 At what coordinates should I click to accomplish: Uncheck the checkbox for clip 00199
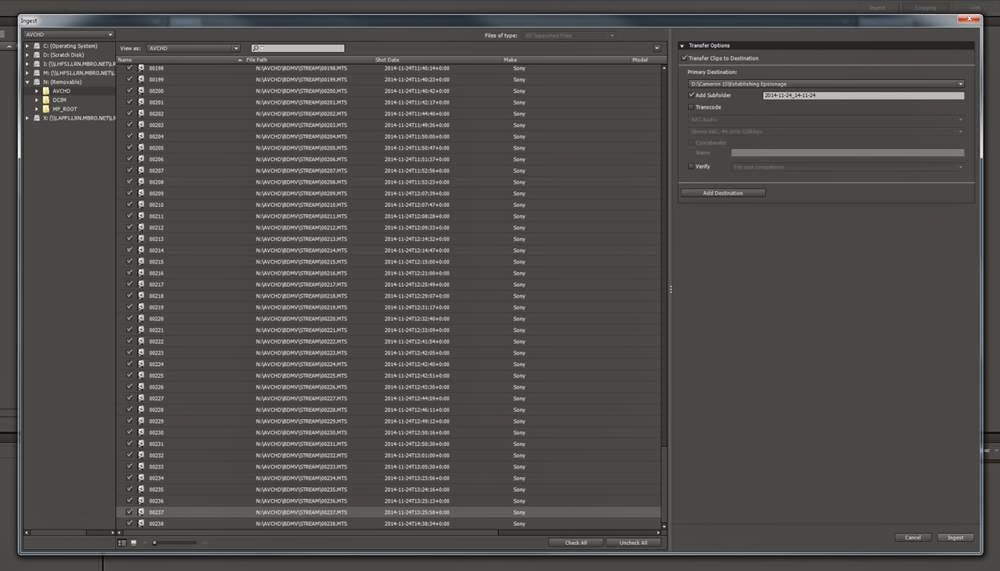[x=130, y=79]
